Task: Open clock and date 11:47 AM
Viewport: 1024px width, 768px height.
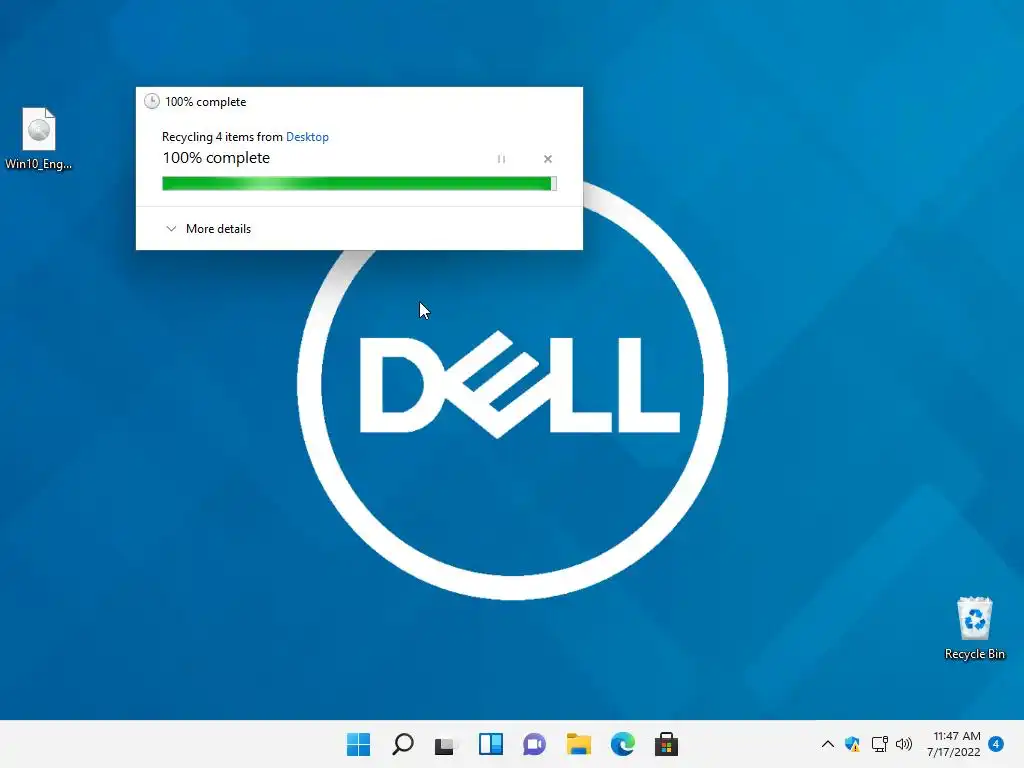Action: [x=953, y=744]
